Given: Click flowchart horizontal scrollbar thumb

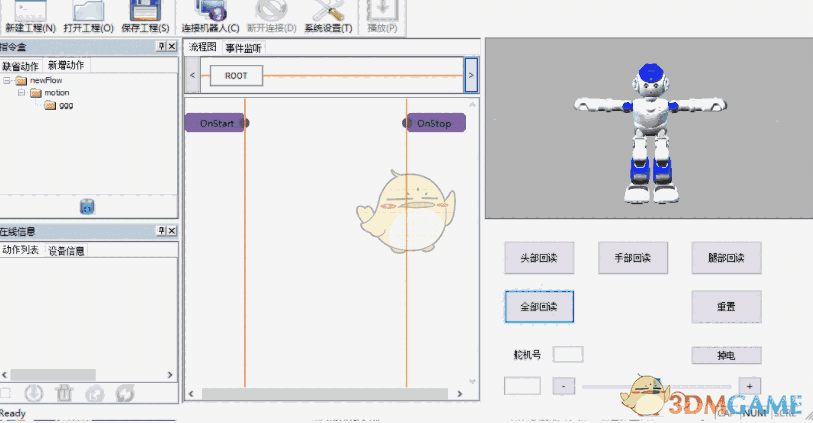Looking at the screenshot, I should tap(325, 394).
